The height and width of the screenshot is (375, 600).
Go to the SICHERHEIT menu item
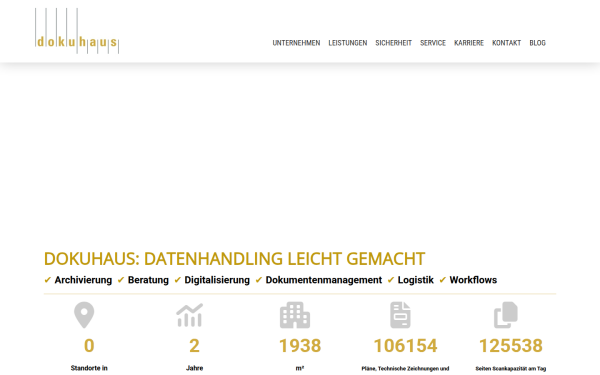coord(393,43)
